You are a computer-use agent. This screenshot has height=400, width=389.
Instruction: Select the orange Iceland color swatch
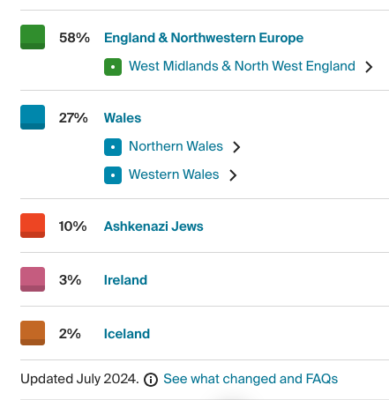(32, 333)
